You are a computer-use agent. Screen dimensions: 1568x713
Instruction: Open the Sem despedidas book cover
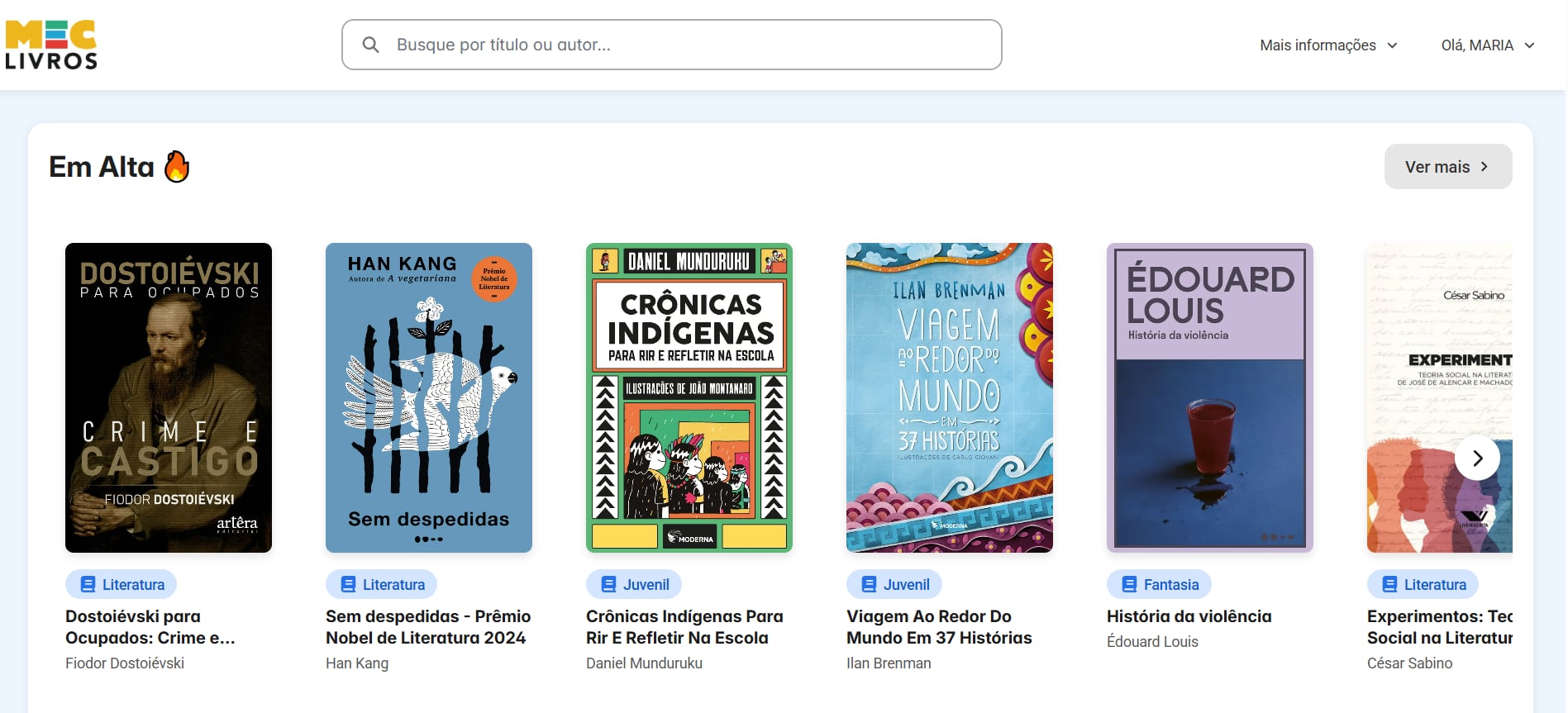pyautogui.click(x=429, y=397)
